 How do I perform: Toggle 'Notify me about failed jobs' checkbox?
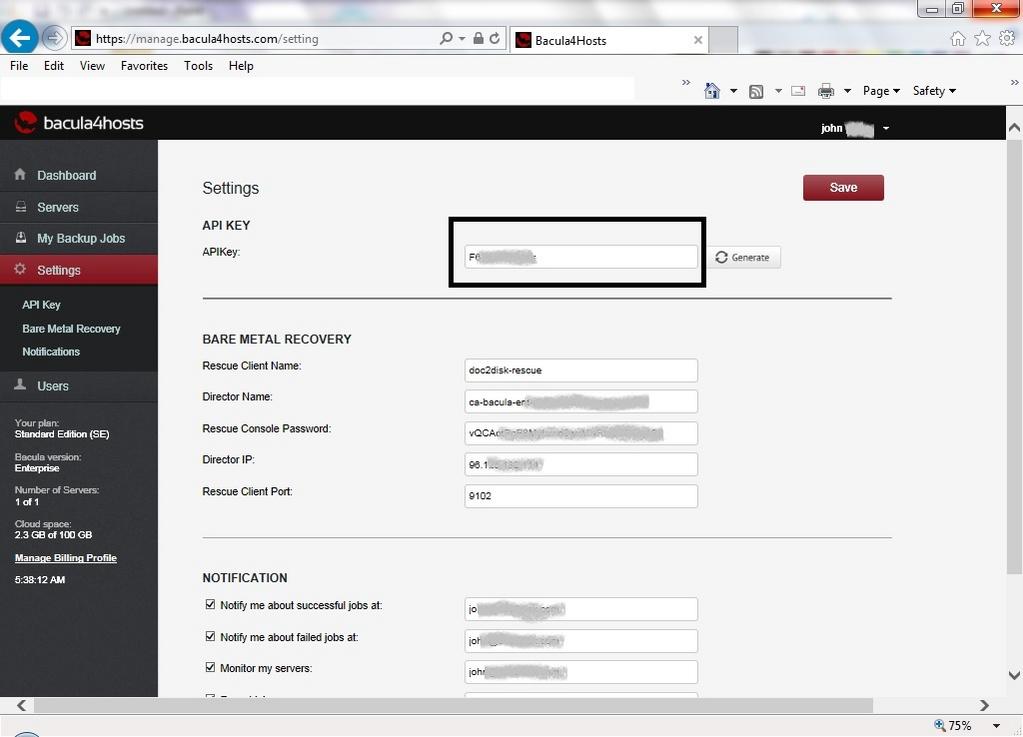pos(210,636)
